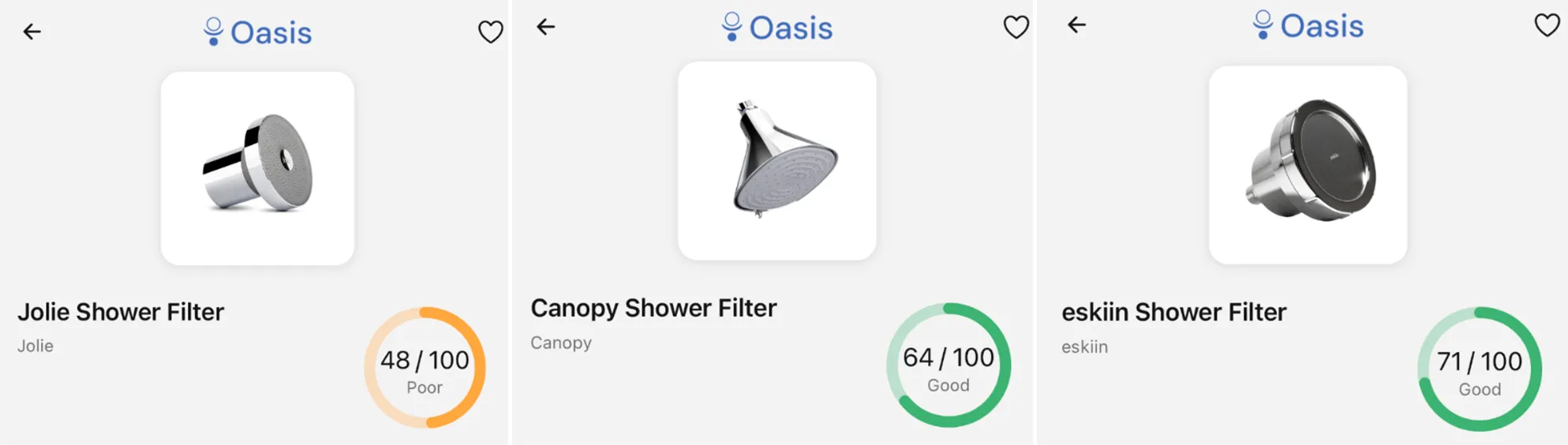Screen dimensions: 1568x445
Task: Open the eskiin shower head product image
Action: click(1308, 165)
